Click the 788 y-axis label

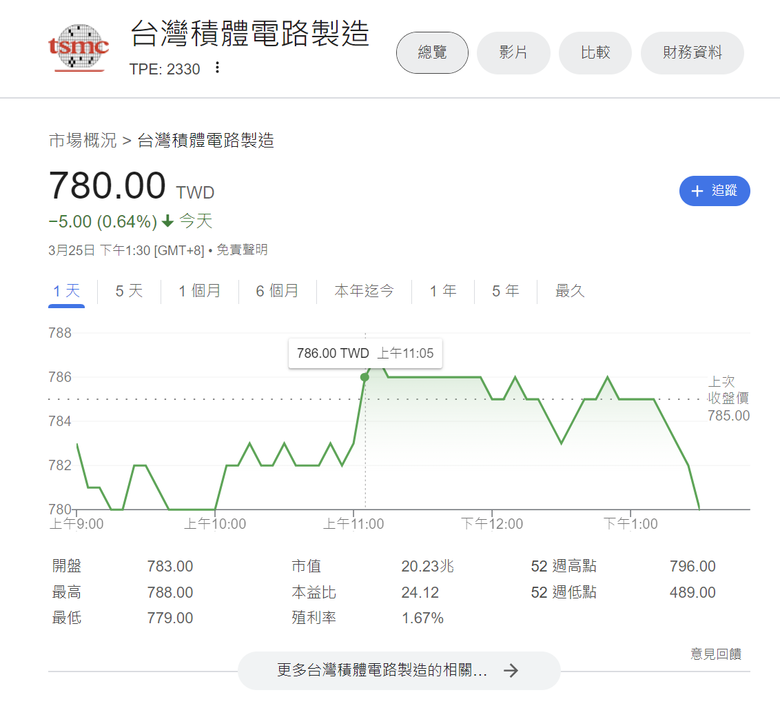[60, 333]
